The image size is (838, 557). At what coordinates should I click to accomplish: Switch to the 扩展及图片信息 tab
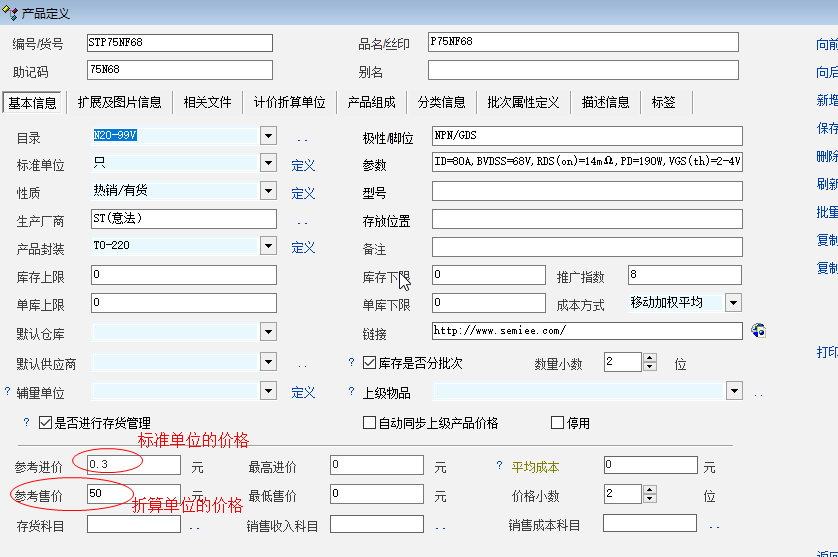pos(119,102)
